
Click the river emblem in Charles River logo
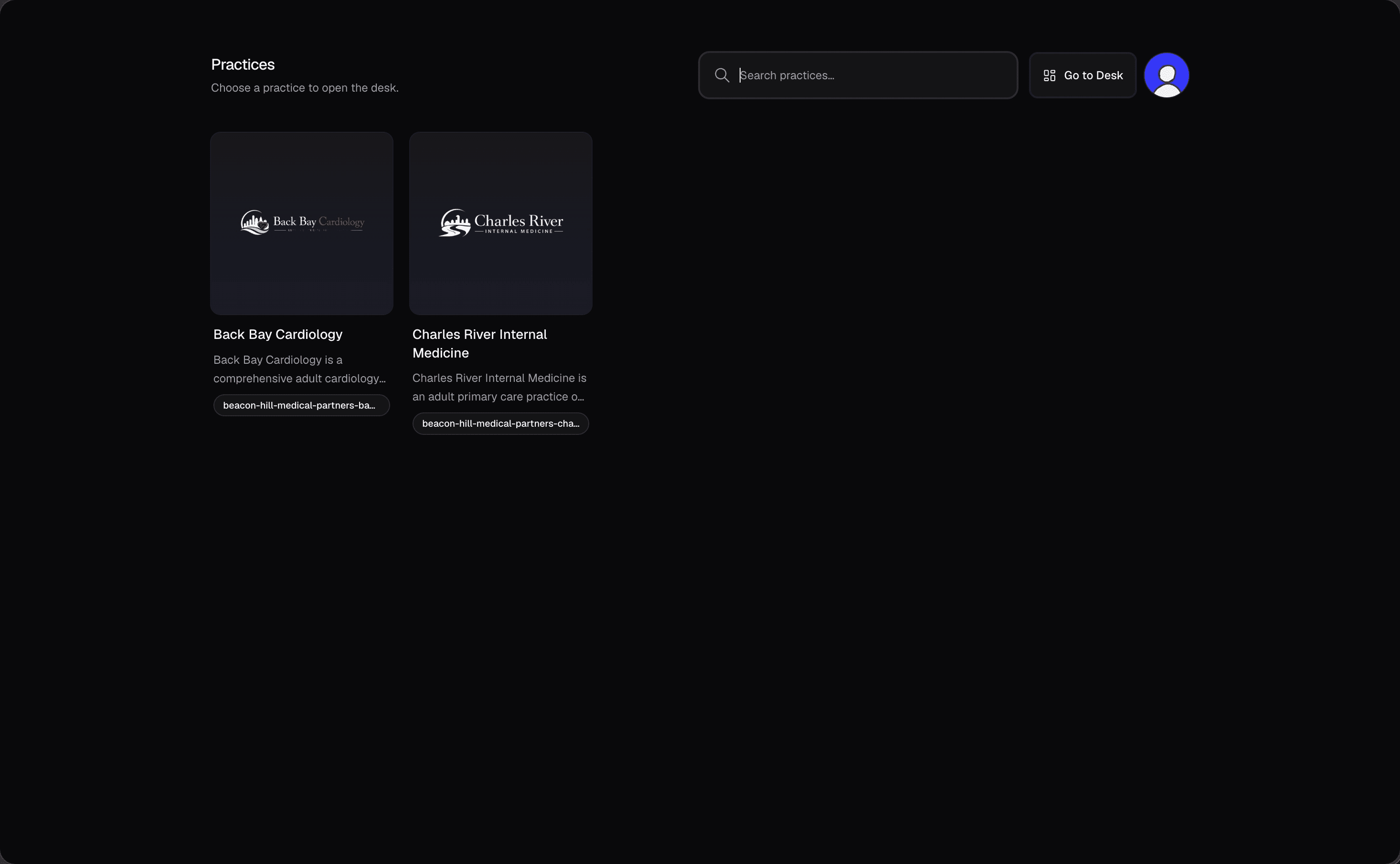coord(455,222)
